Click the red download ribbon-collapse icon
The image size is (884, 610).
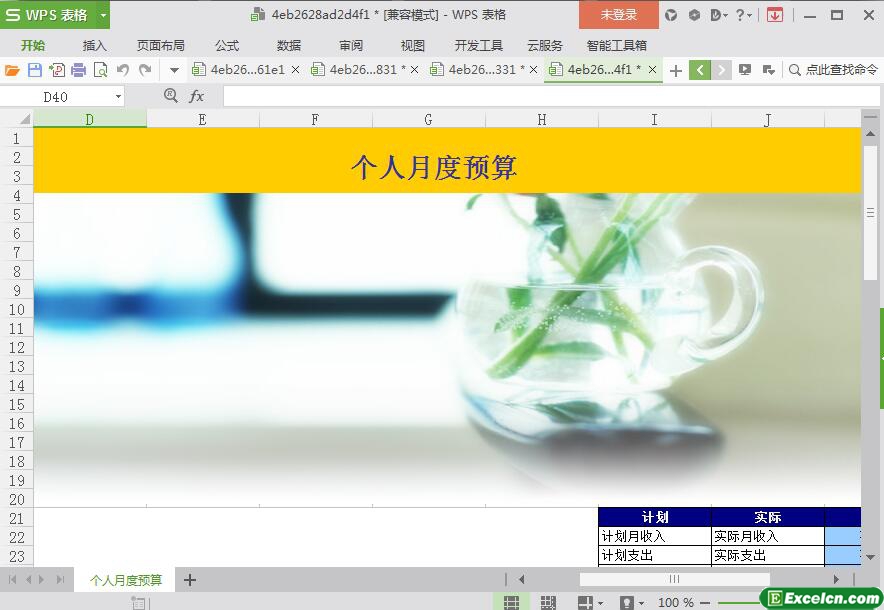tap(775, 15)
